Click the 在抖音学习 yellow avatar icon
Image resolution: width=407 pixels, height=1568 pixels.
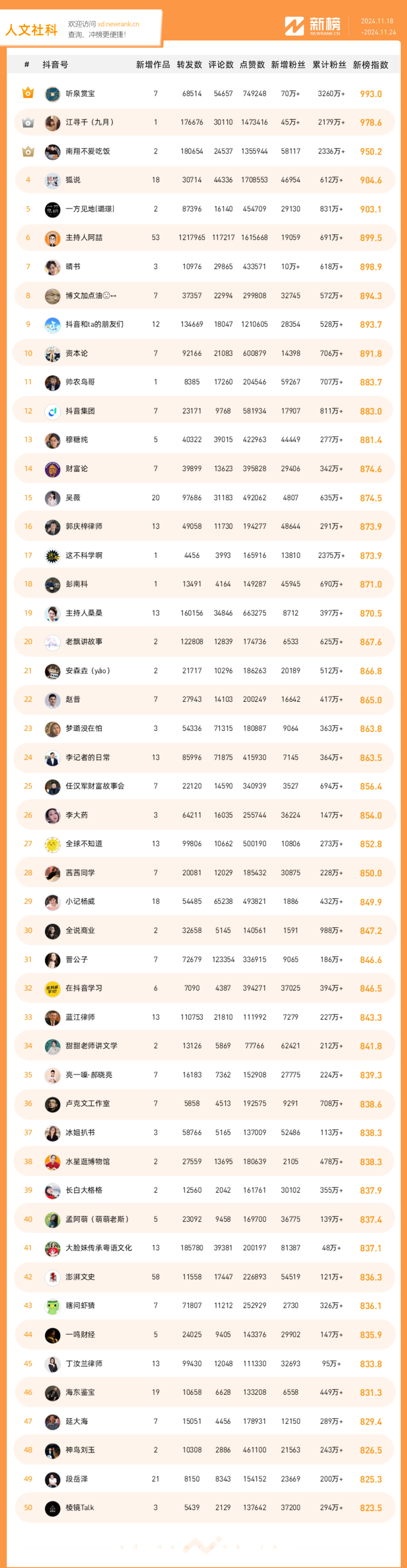[52, 988]
